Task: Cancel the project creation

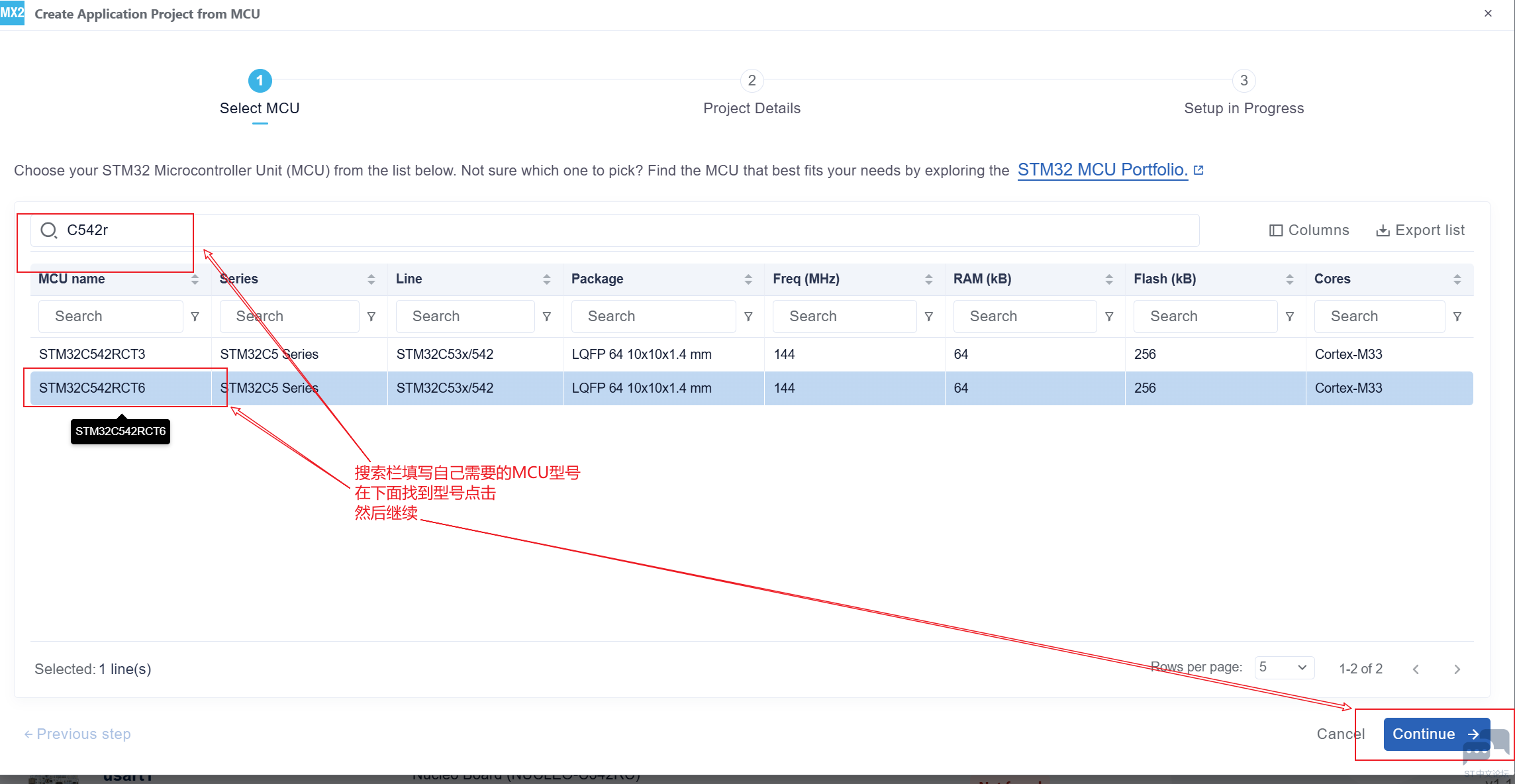Action: click(x=1341, y=734)
